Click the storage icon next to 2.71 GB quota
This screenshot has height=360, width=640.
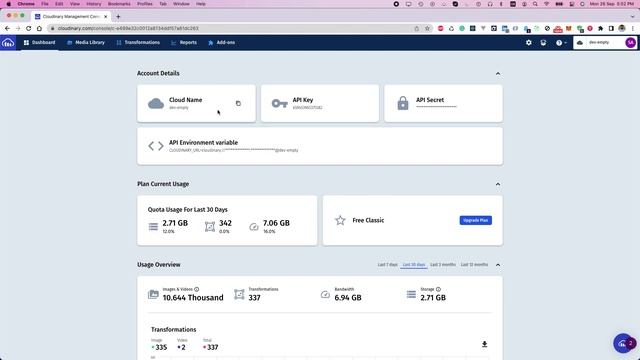pyautogui.click(x=153, y=227)
